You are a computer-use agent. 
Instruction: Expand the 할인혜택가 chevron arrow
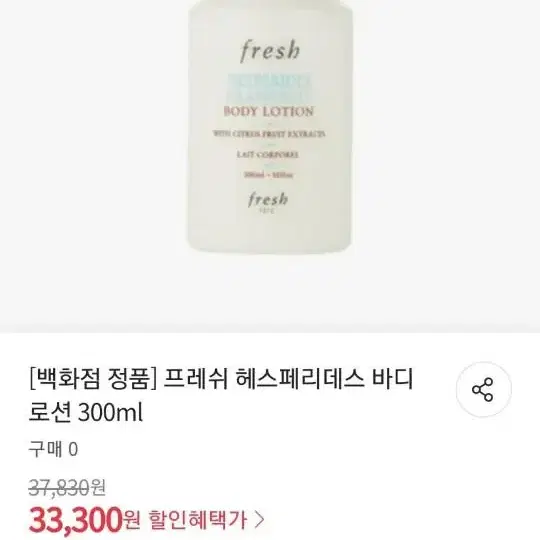click(260, 519)
